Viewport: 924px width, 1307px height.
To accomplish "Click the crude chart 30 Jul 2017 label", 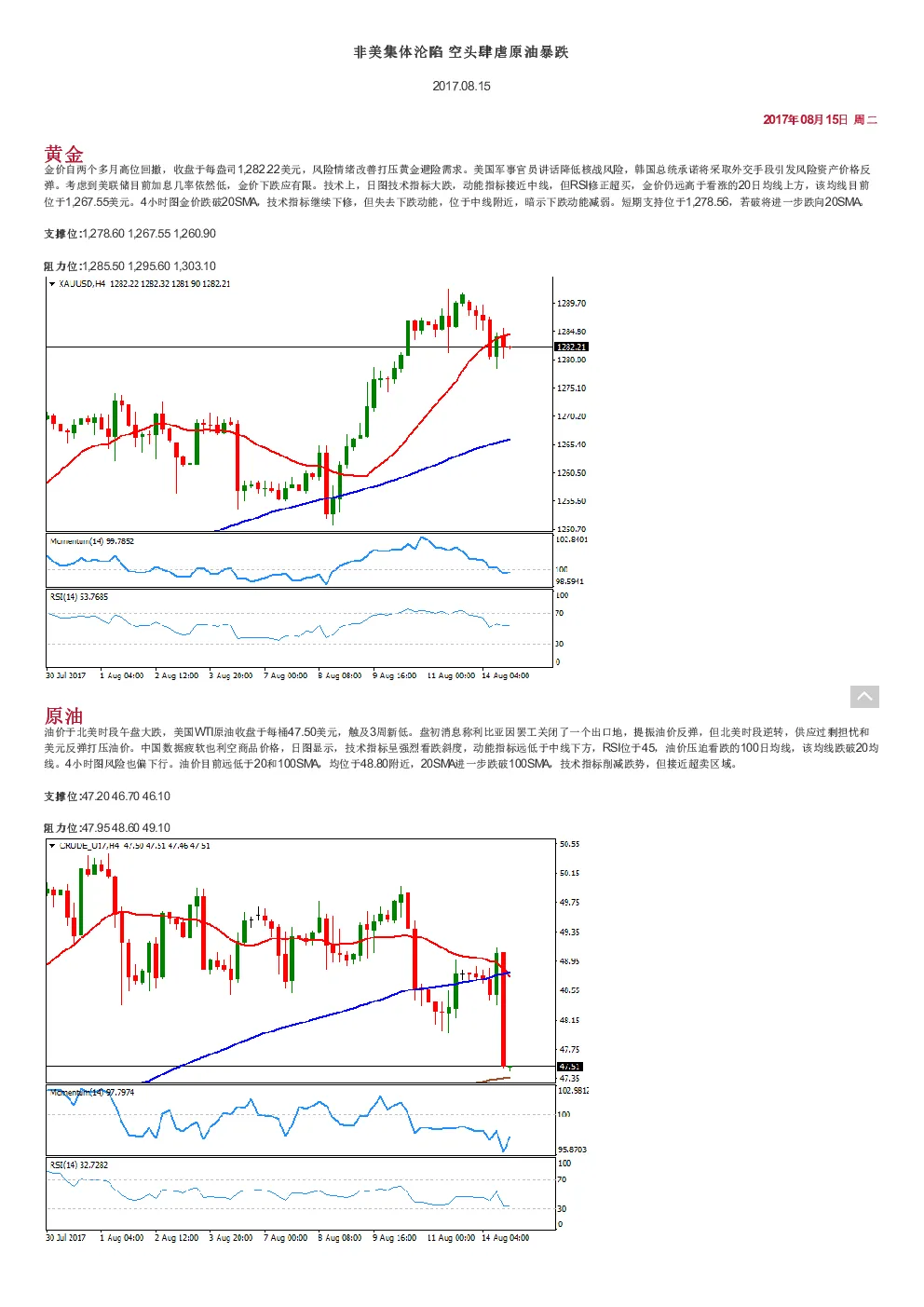I will [65, 1238].
